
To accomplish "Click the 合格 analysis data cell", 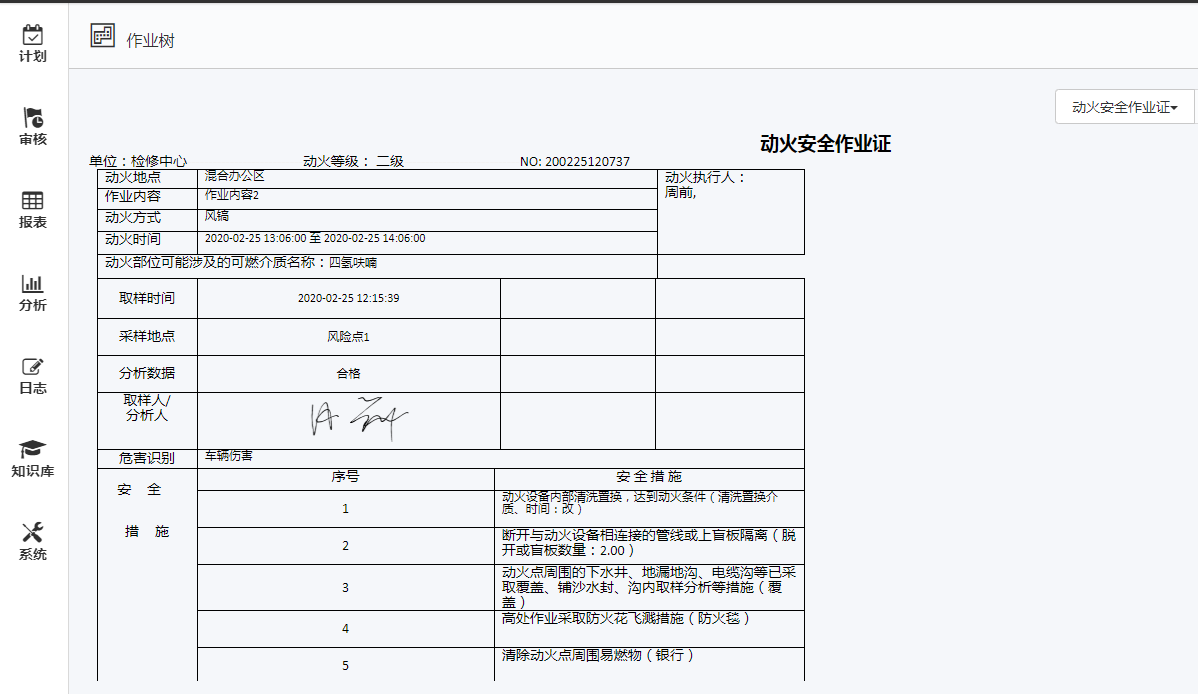I will coord(348,373).
